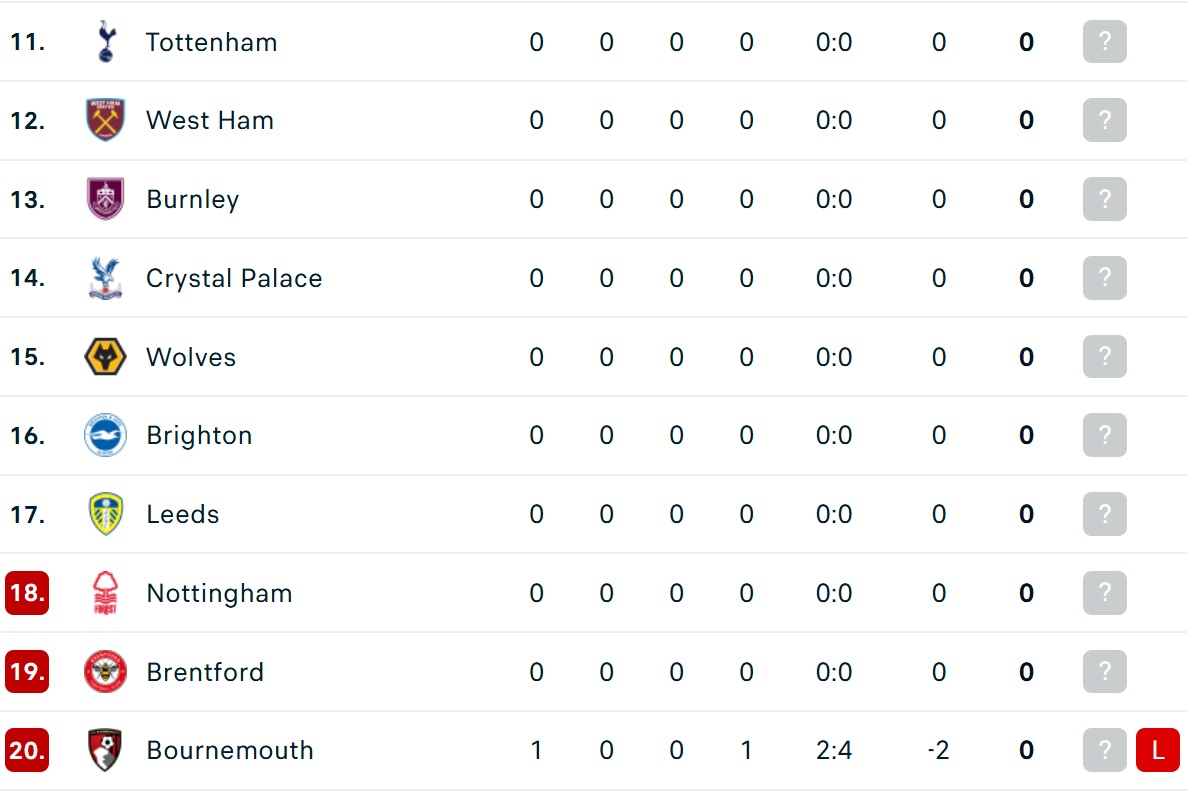Click the Tottenham club crest
1187x793 pixels.
coord(106,42)
